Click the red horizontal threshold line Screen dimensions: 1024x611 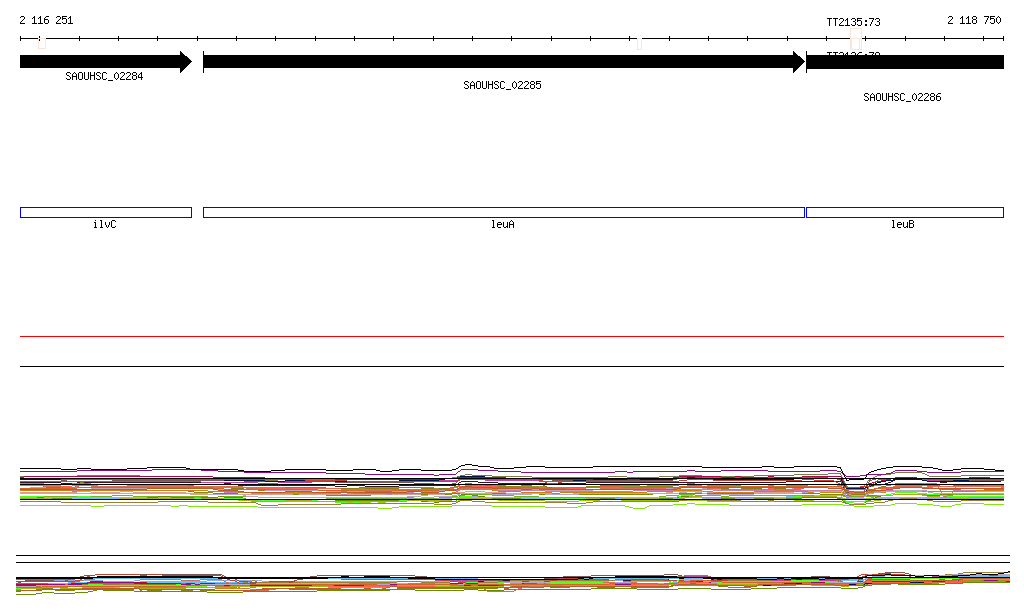(x=512, y=336)
